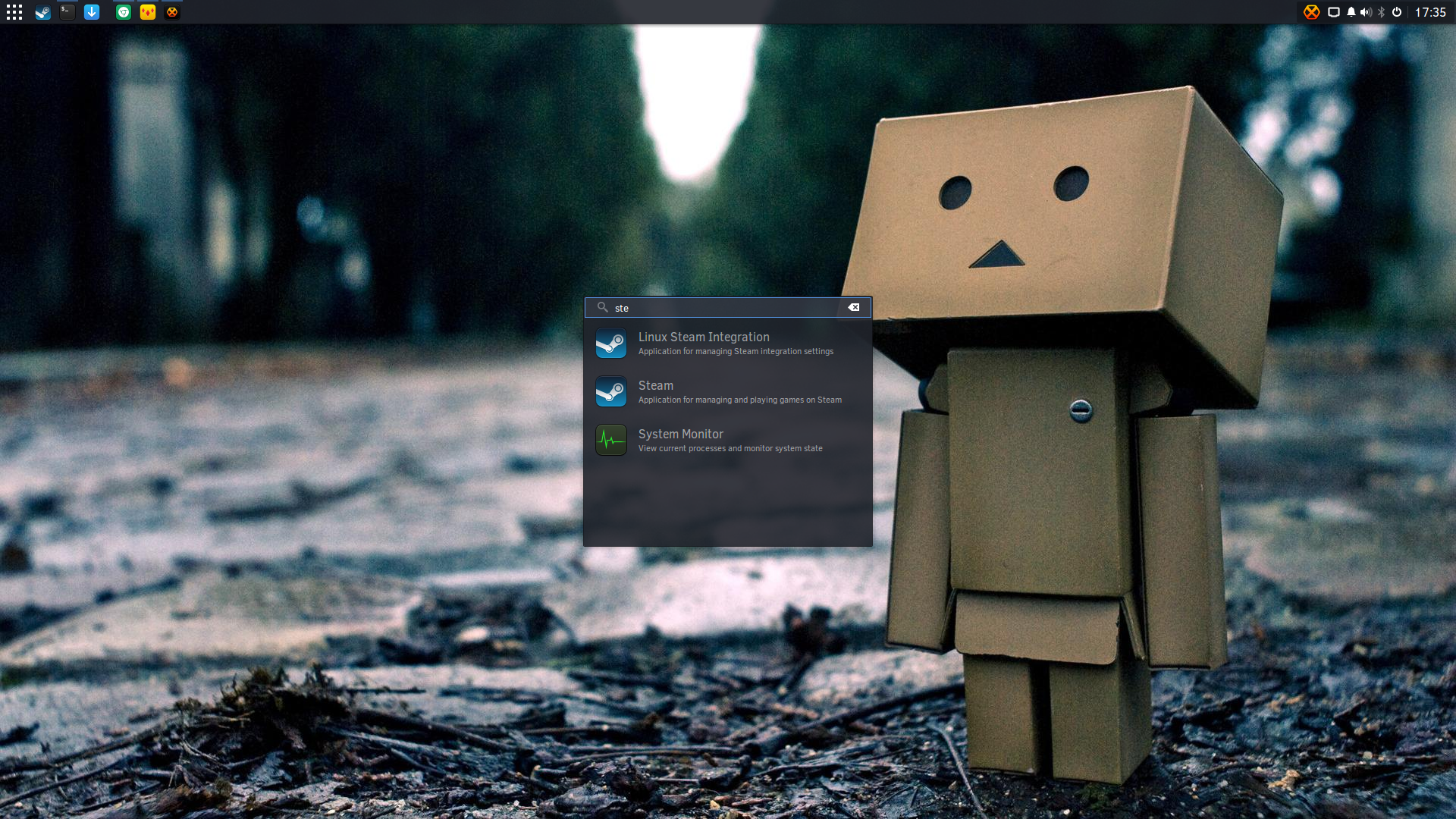Click the Bluetooth tray icon
The image size is (1456, 819).
click(x=1382, y=12)
